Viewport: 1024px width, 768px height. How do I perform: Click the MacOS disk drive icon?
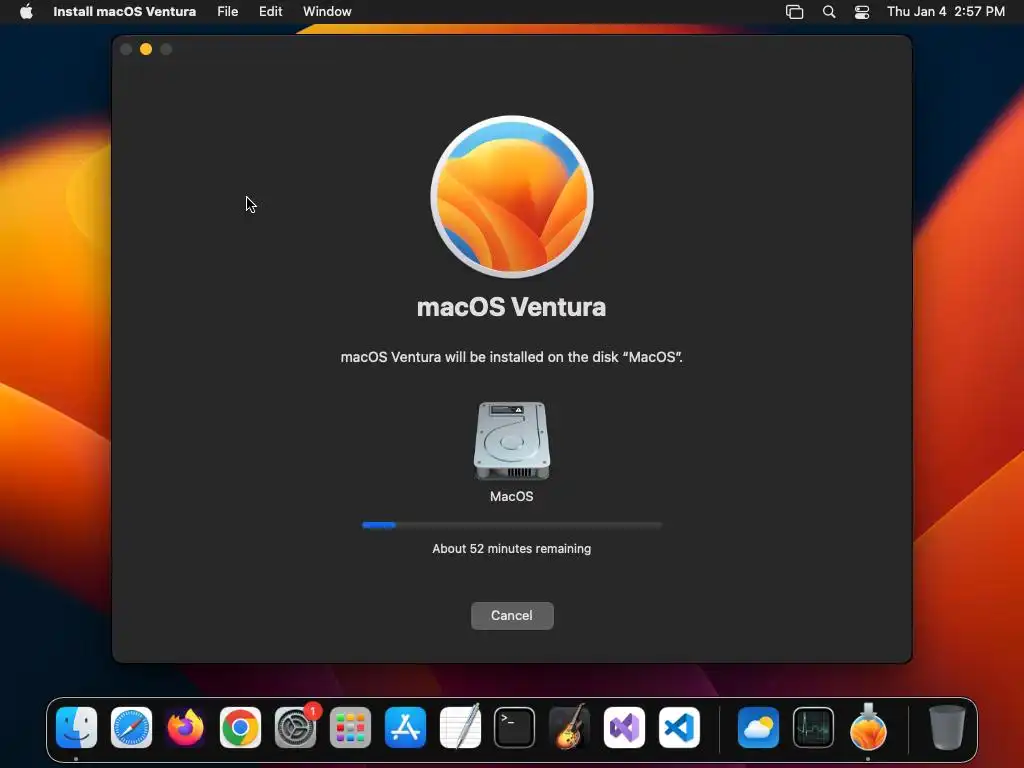[x=511, y=441]
